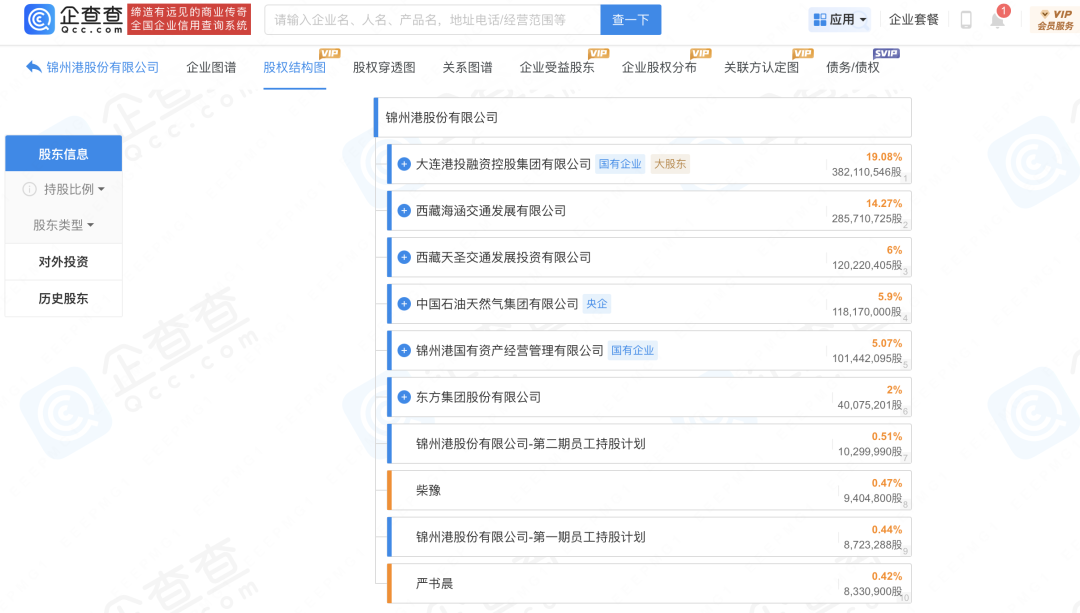
Task: Click 国有企业 tag on 大连港投融资 row
Action: 620,164
